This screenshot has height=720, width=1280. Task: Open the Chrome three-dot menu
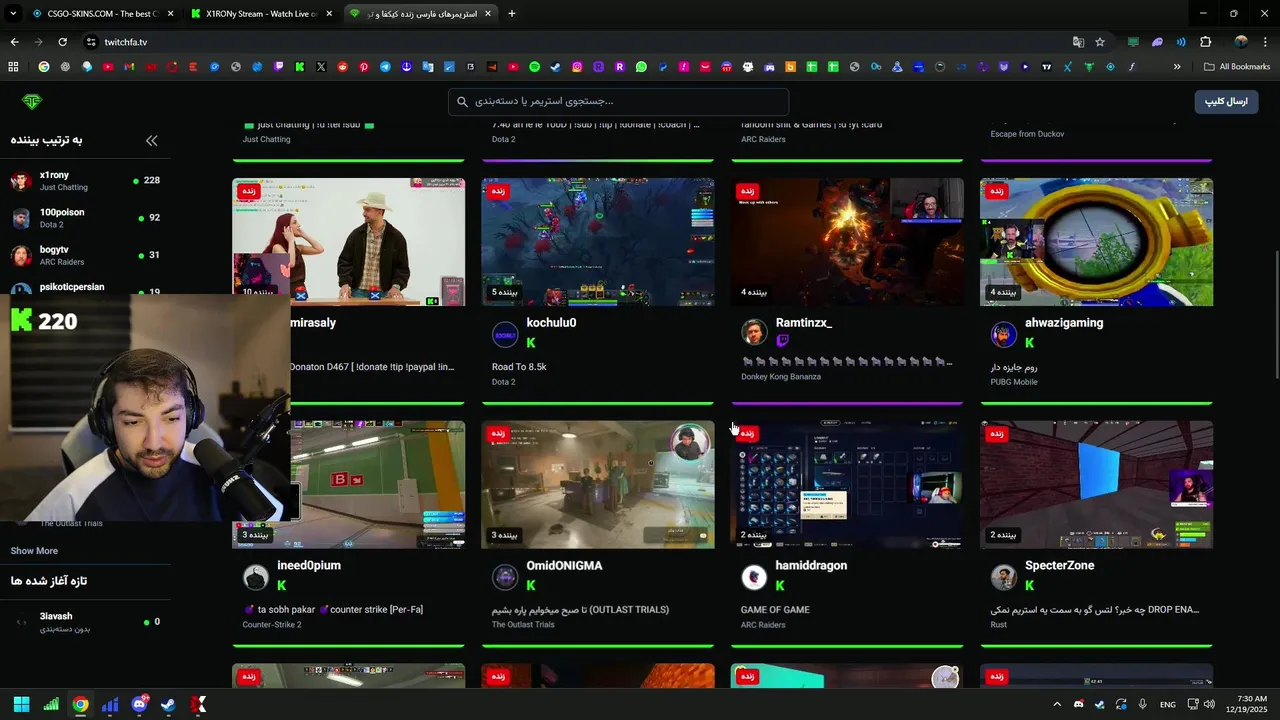click(x=1265, y=42)
